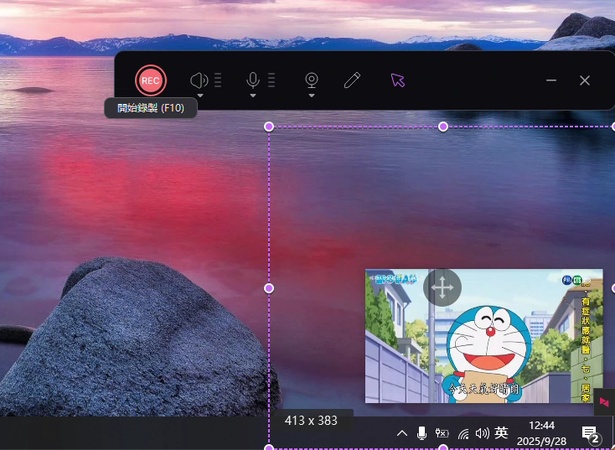Select the purple mouse cursor effect icon
The image size is (615, 450).
pos(398,80)
